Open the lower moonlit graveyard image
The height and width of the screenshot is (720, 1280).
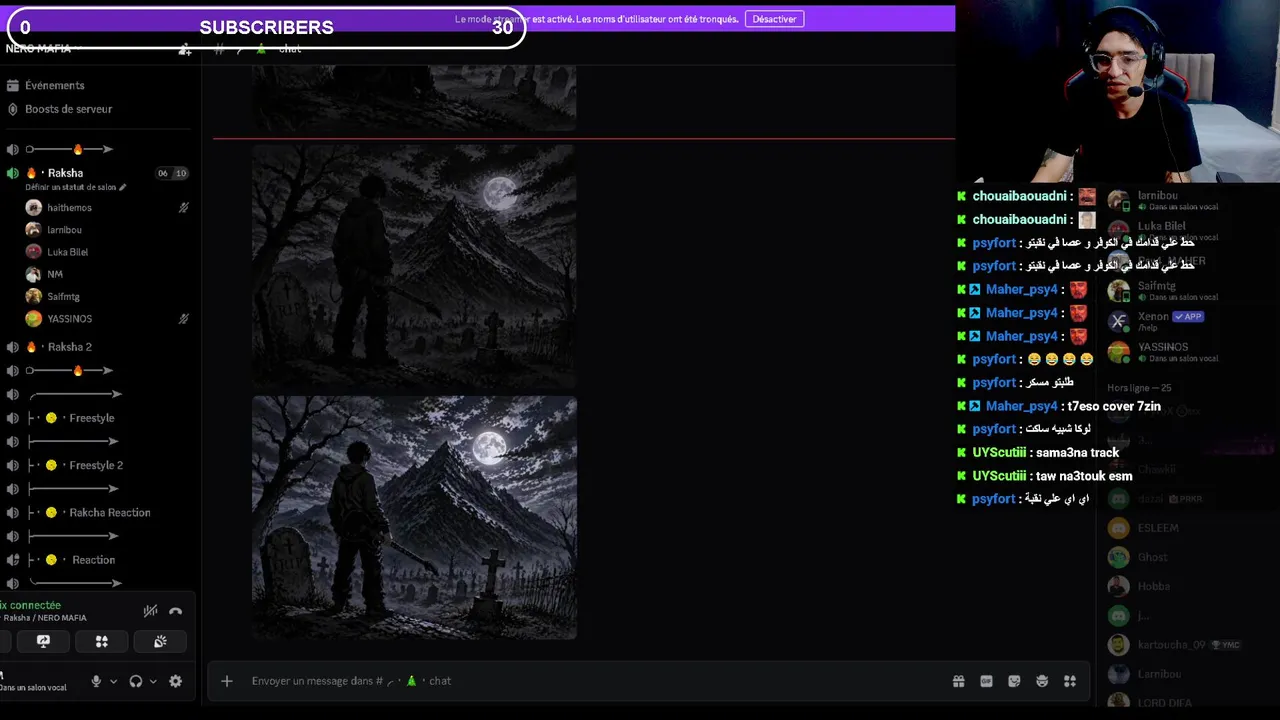pos(414,518)
